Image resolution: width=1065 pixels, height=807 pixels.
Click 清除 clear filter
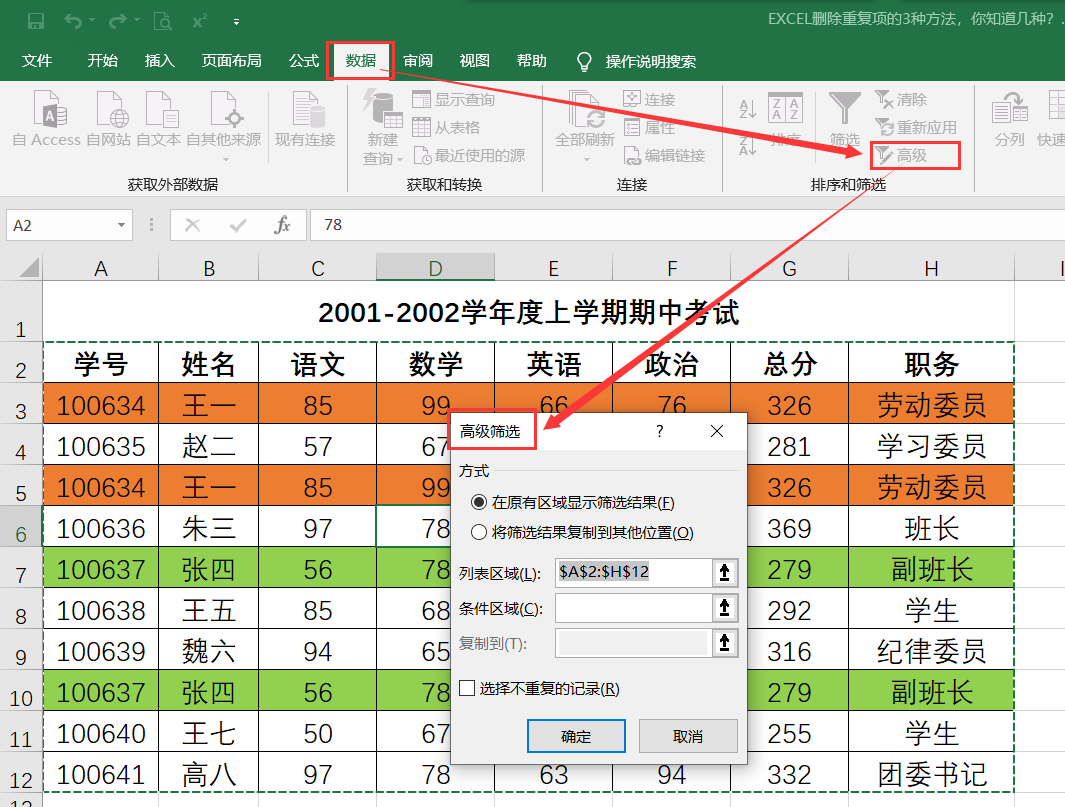901,100
